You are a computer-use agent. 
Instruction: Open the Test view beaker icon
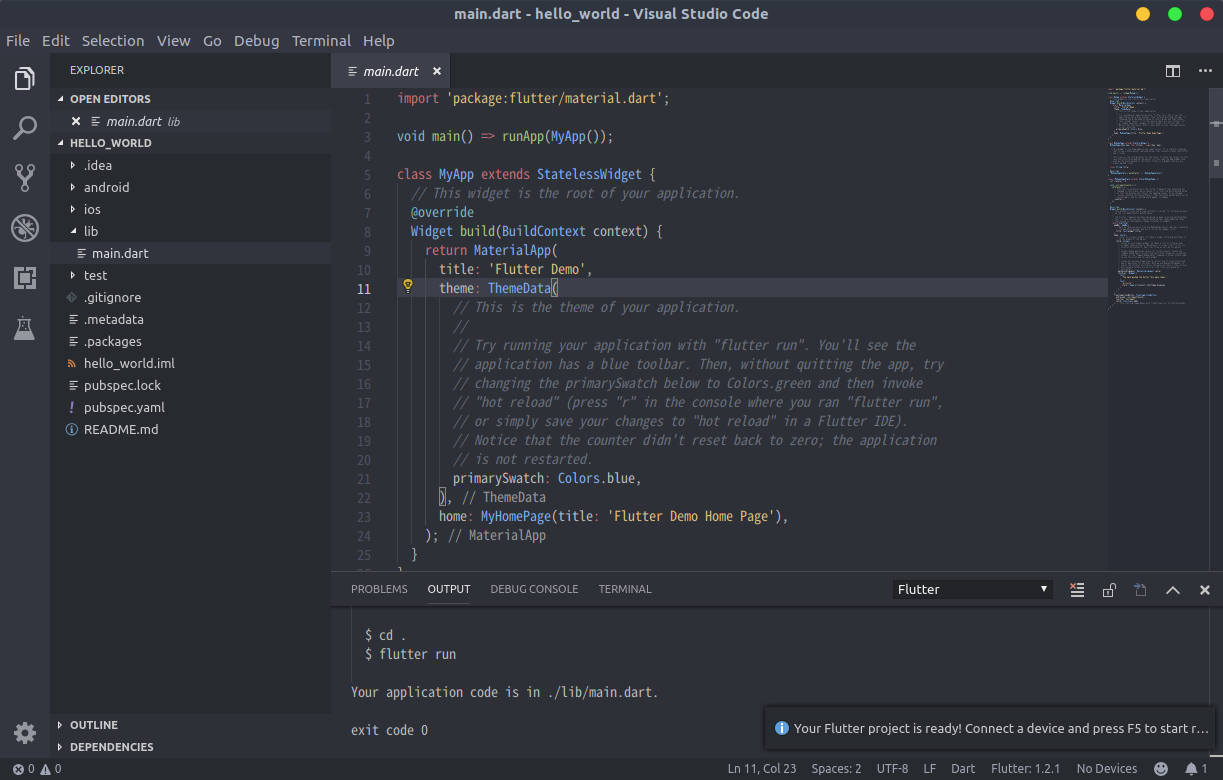(25, 328)
